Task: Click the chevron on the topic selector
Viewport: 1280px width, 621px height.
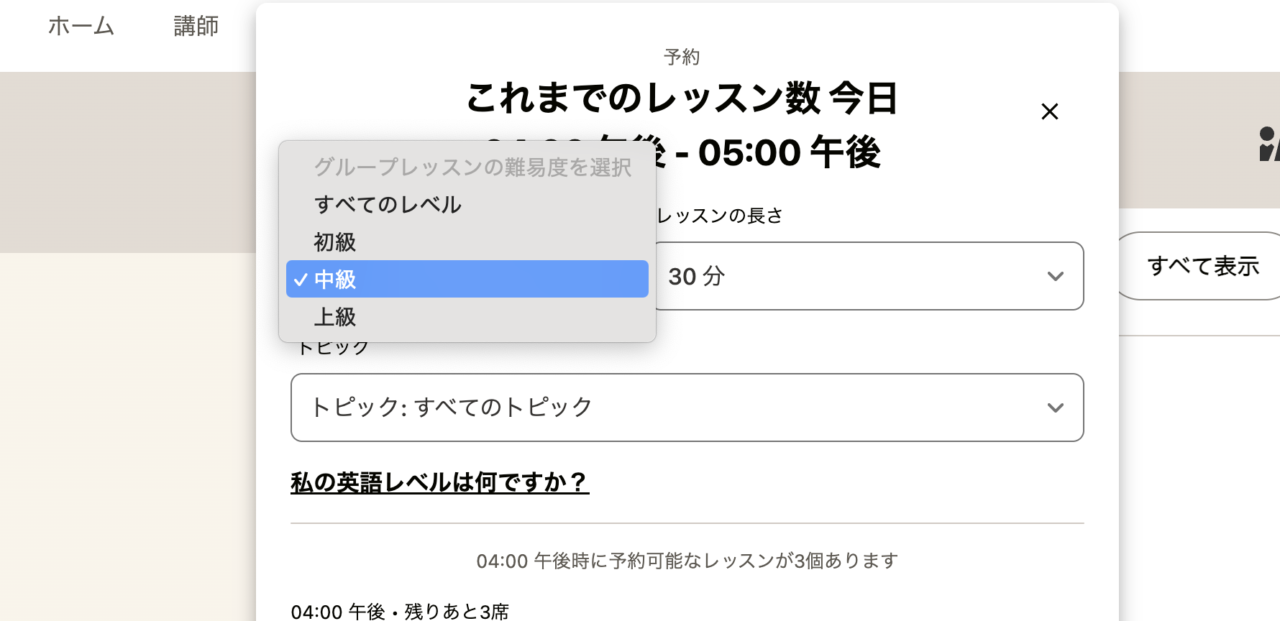Action: point(1055,407)
